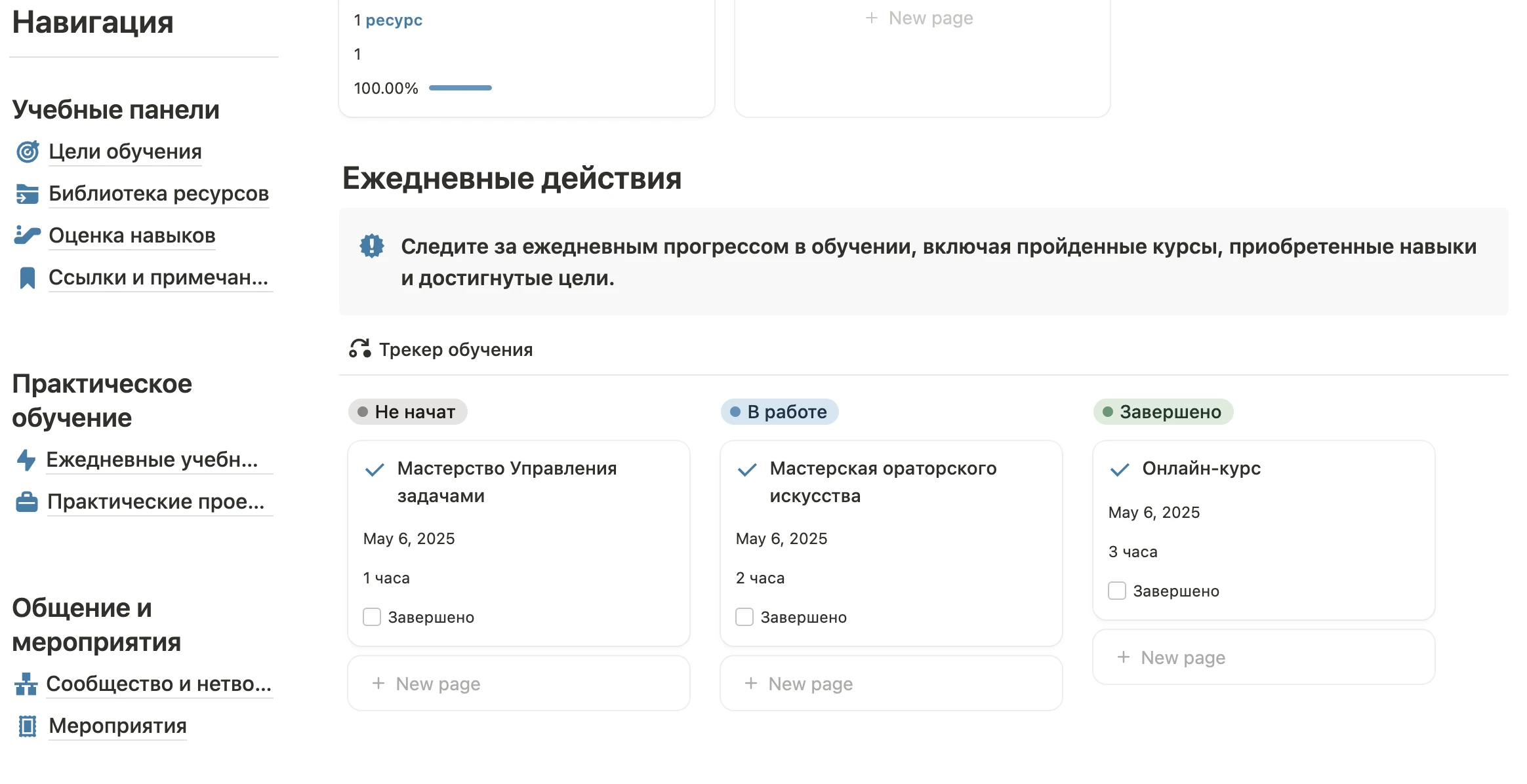1527x784 pixels.
Task: Open the Онлайн-курс card
Action: pyautogui.click(x=1201, y=469)
